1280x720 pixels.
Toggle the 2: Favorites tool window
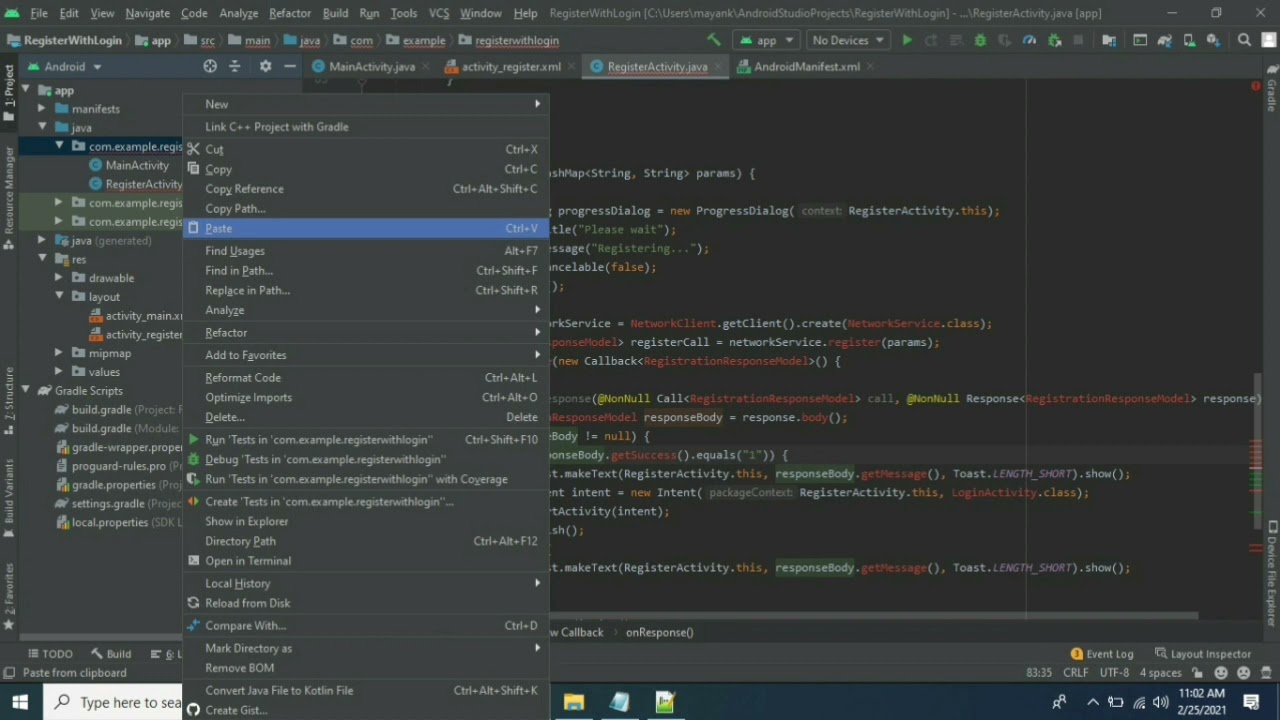pos(9,596)
